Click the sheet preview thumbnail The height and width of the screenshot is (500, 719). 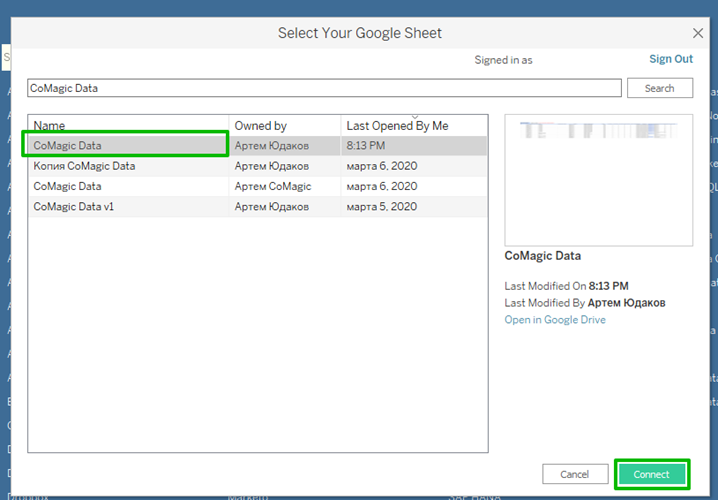point(599,180)
